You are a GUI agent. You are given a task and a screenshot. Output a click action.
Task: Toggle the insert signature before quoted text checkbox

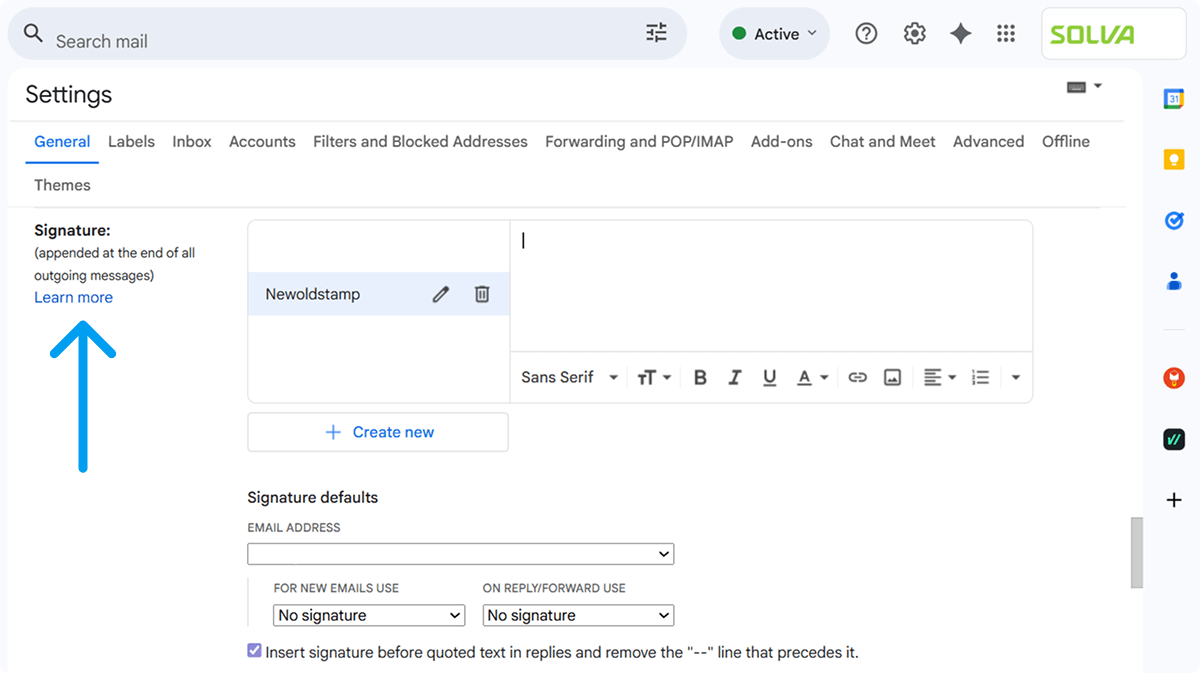(x=254, y=651)
